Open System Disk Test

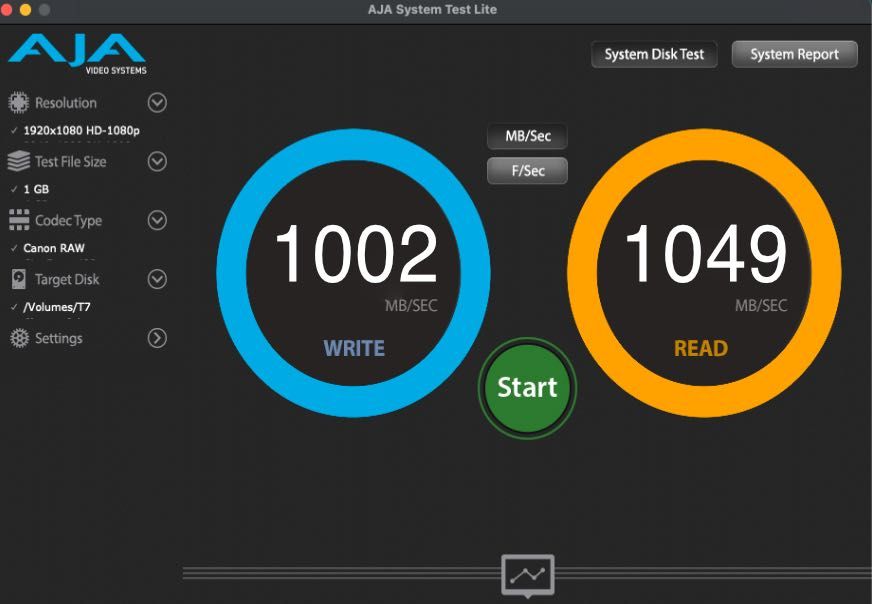coord(654,55)
